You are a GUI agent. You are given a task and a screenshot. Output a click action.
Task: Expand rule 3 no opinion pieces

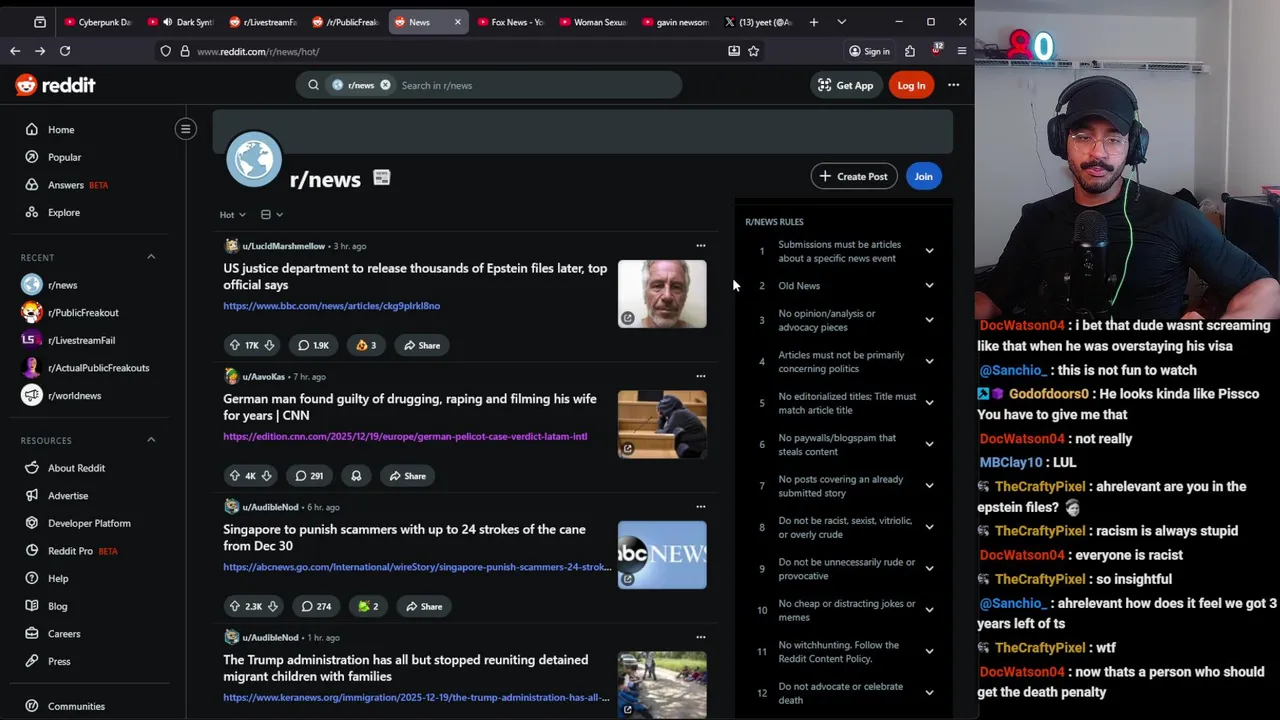pyautogui.click(x=929, y=320)
